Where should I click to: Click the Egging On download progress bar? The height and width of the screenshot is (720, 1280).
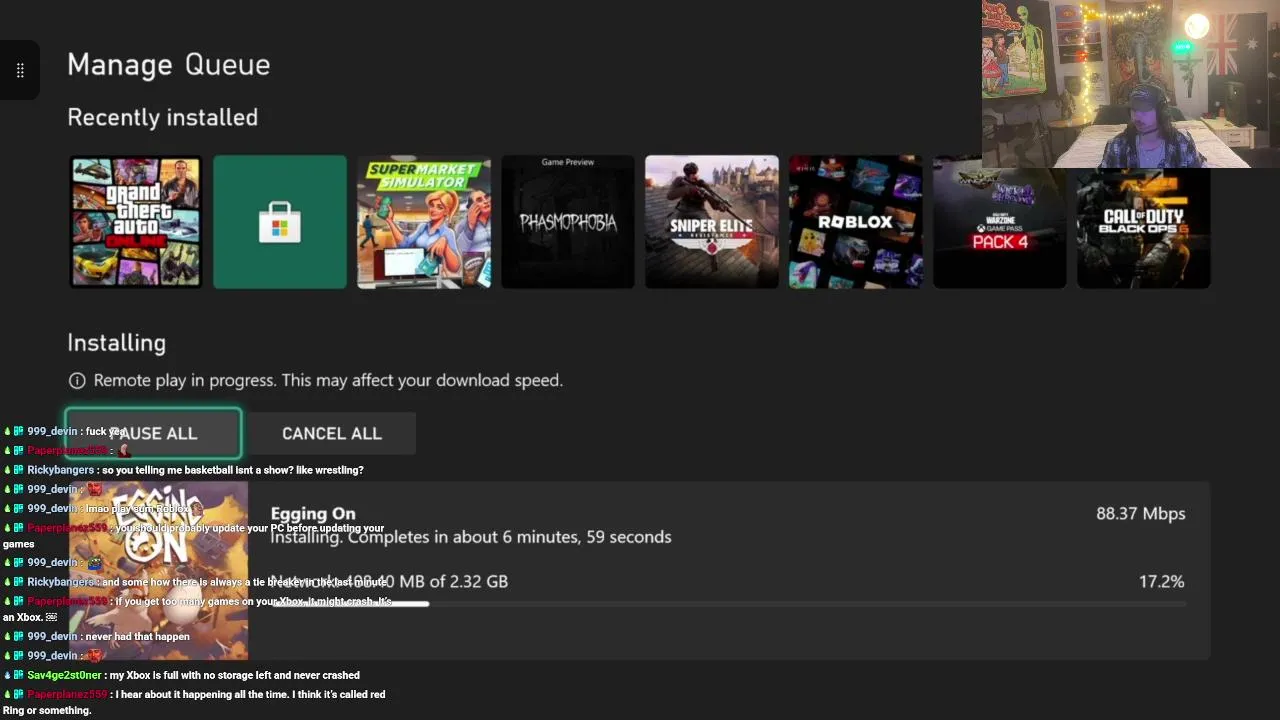tap(730, 604)
